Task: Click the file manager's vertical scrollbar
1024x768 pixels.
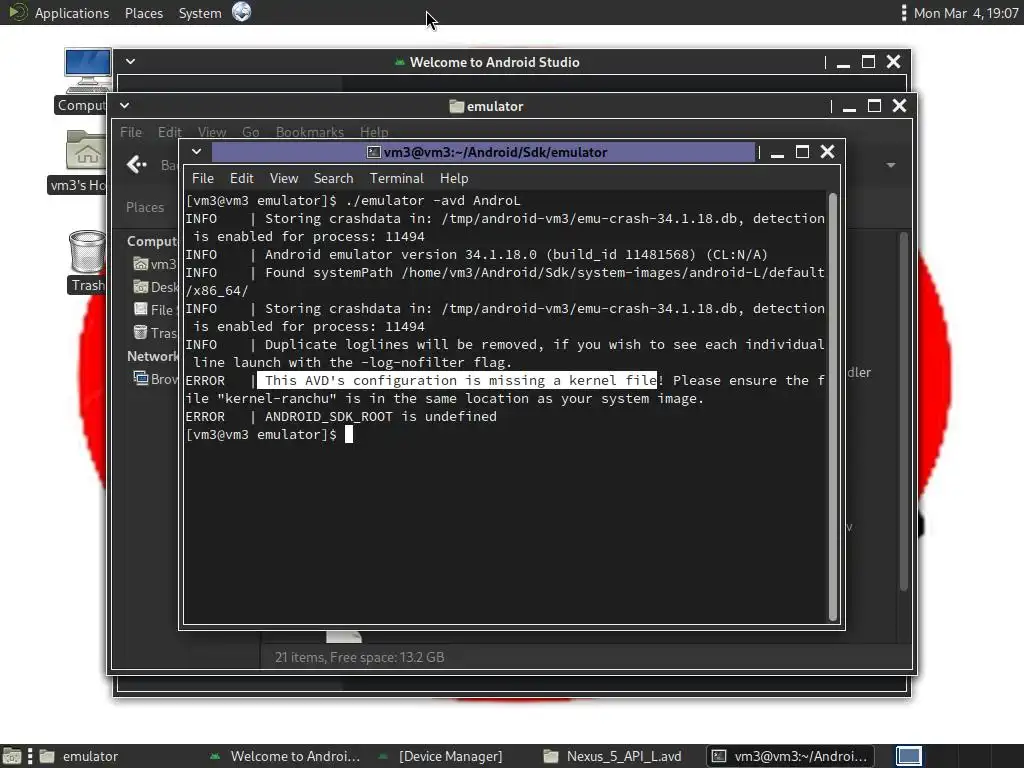Action: point(904,411)
